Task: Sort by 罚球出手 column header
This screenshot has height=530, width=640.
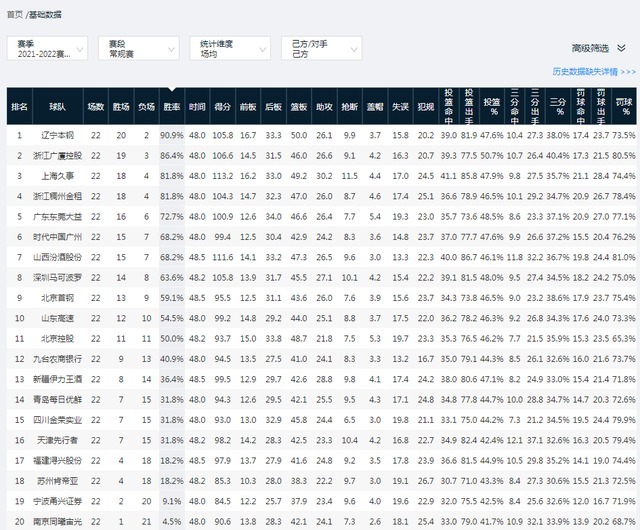Action: tap(601, 107)
